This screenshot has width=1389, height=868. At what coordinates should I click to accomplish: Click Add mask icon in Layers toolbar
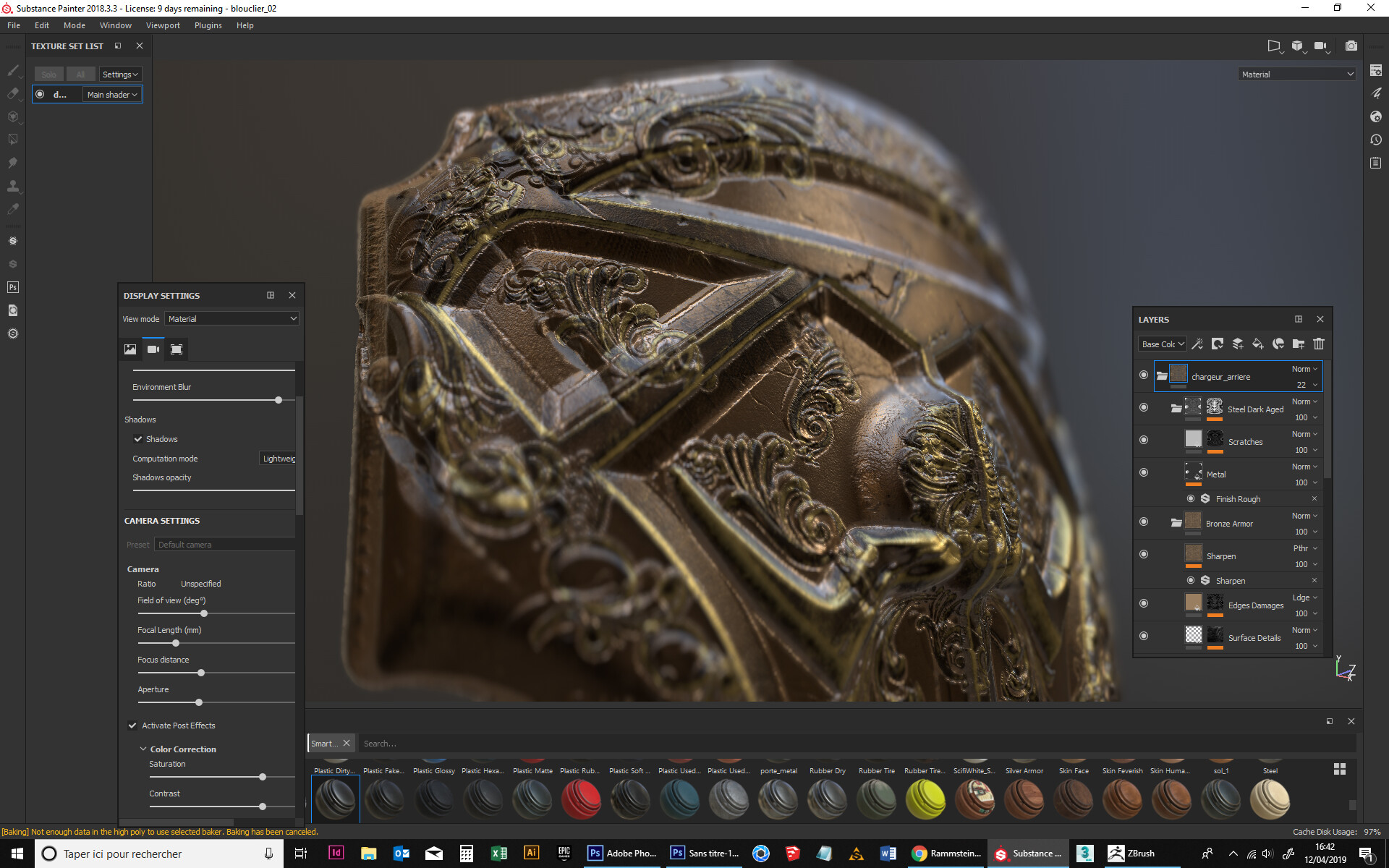coord(1218,344)
